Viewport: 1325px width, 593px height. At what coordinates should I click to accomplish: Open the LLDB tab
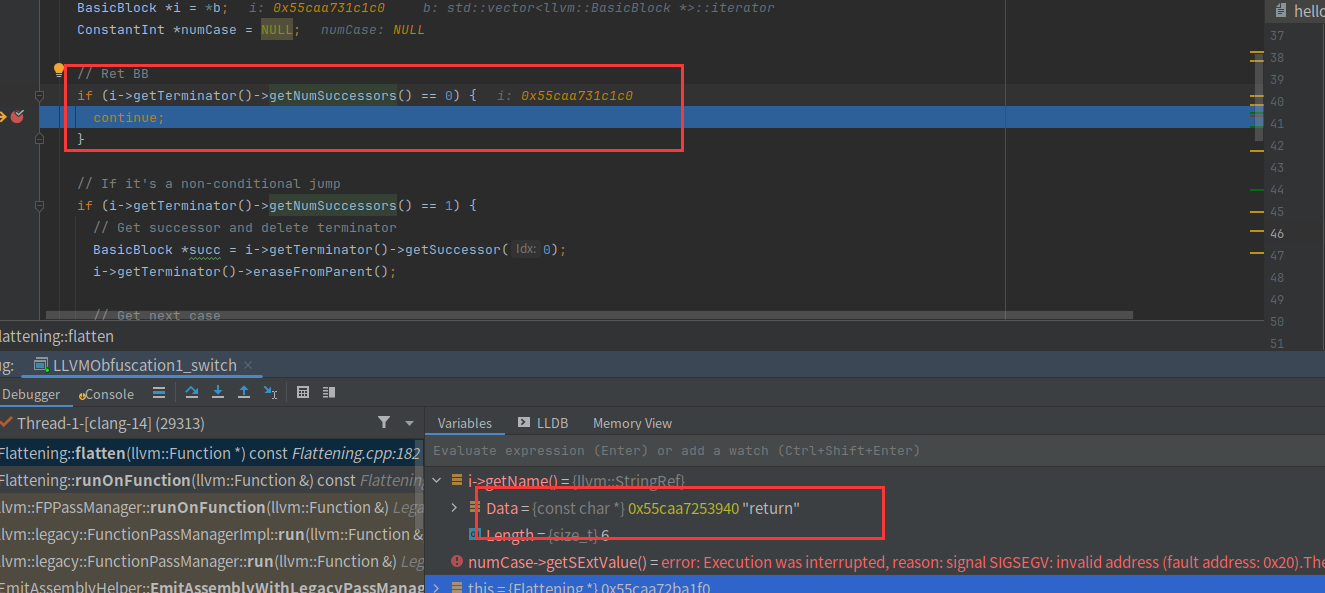coord(544,423)
